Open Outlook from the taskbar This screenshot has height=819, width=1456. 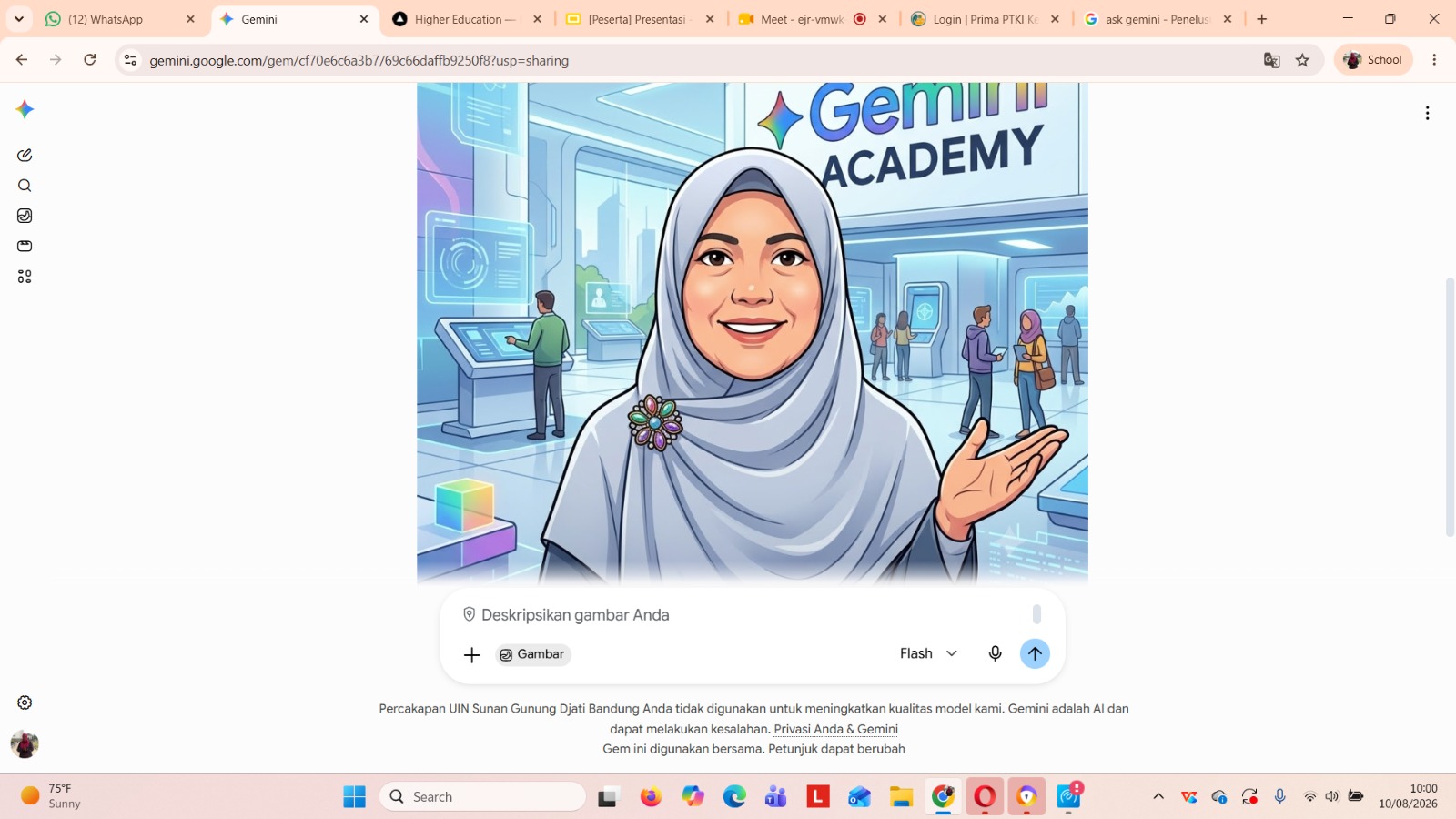tap(859, 797)
